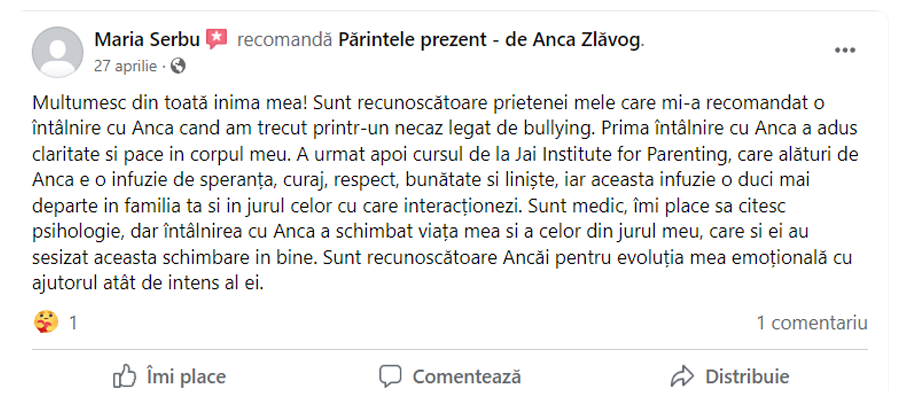Click the thumbs-up icon to like the post
This screenshot has height=412, width=900.
point(124,377)
